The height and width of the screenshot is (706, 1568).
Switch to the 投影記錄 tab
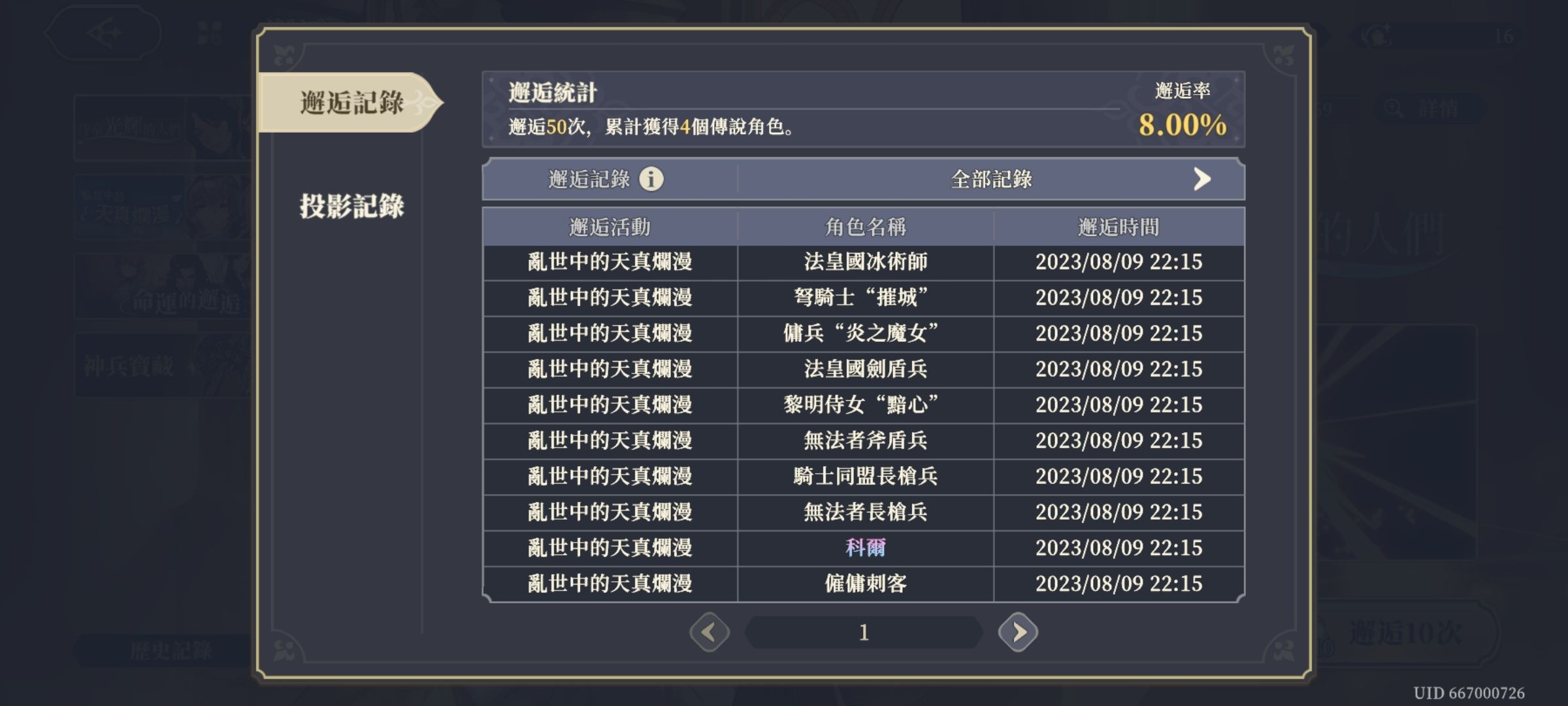351,207
